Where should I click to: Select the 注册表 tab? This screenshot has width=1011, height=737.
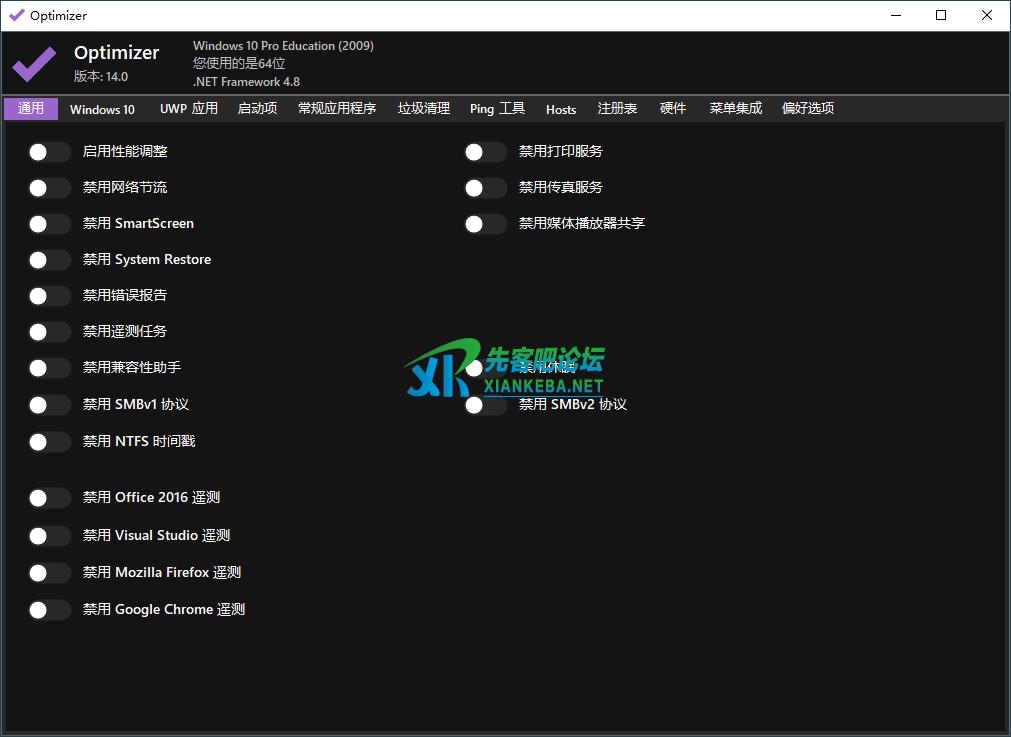(617, 109)
